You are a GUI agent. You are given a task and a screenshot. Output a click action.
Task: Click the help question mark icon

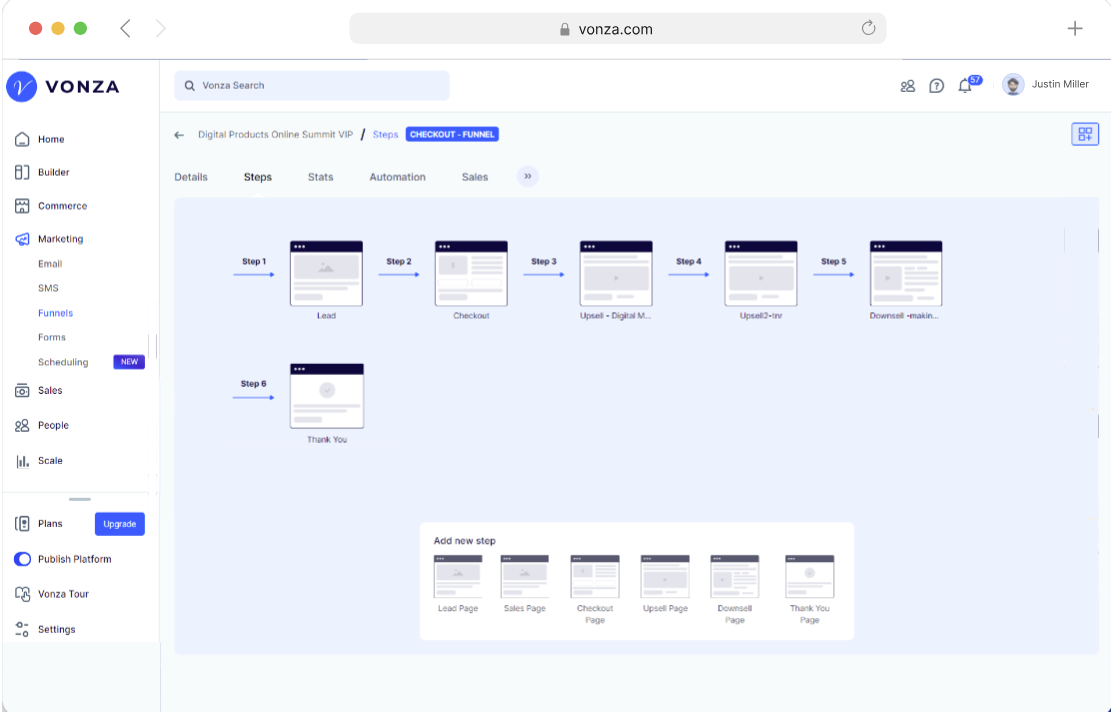tap(936, 86)
